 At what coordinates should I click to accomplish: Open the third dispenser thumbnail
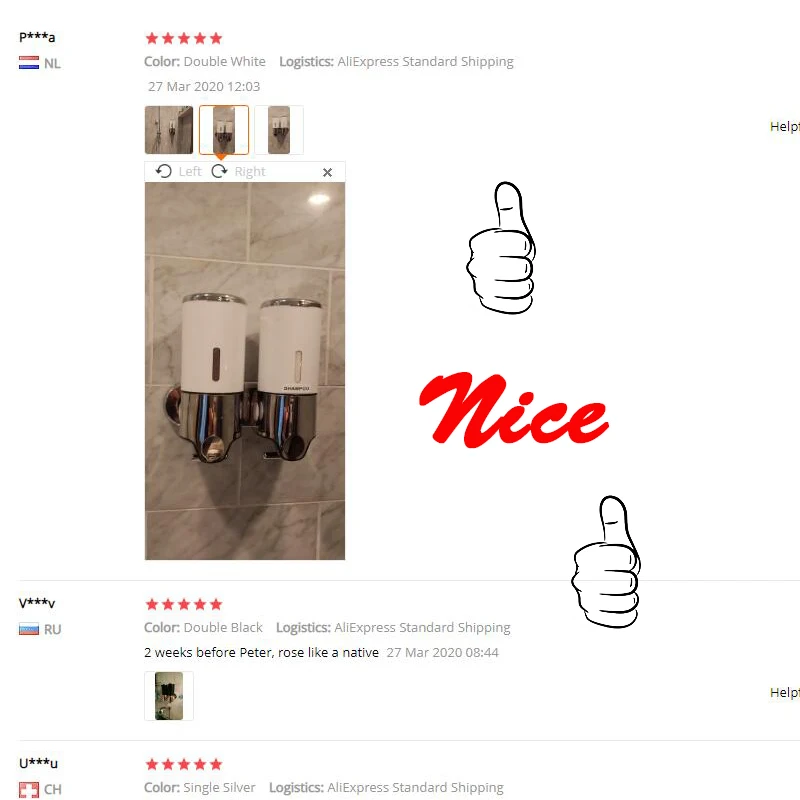pos(279,130)
